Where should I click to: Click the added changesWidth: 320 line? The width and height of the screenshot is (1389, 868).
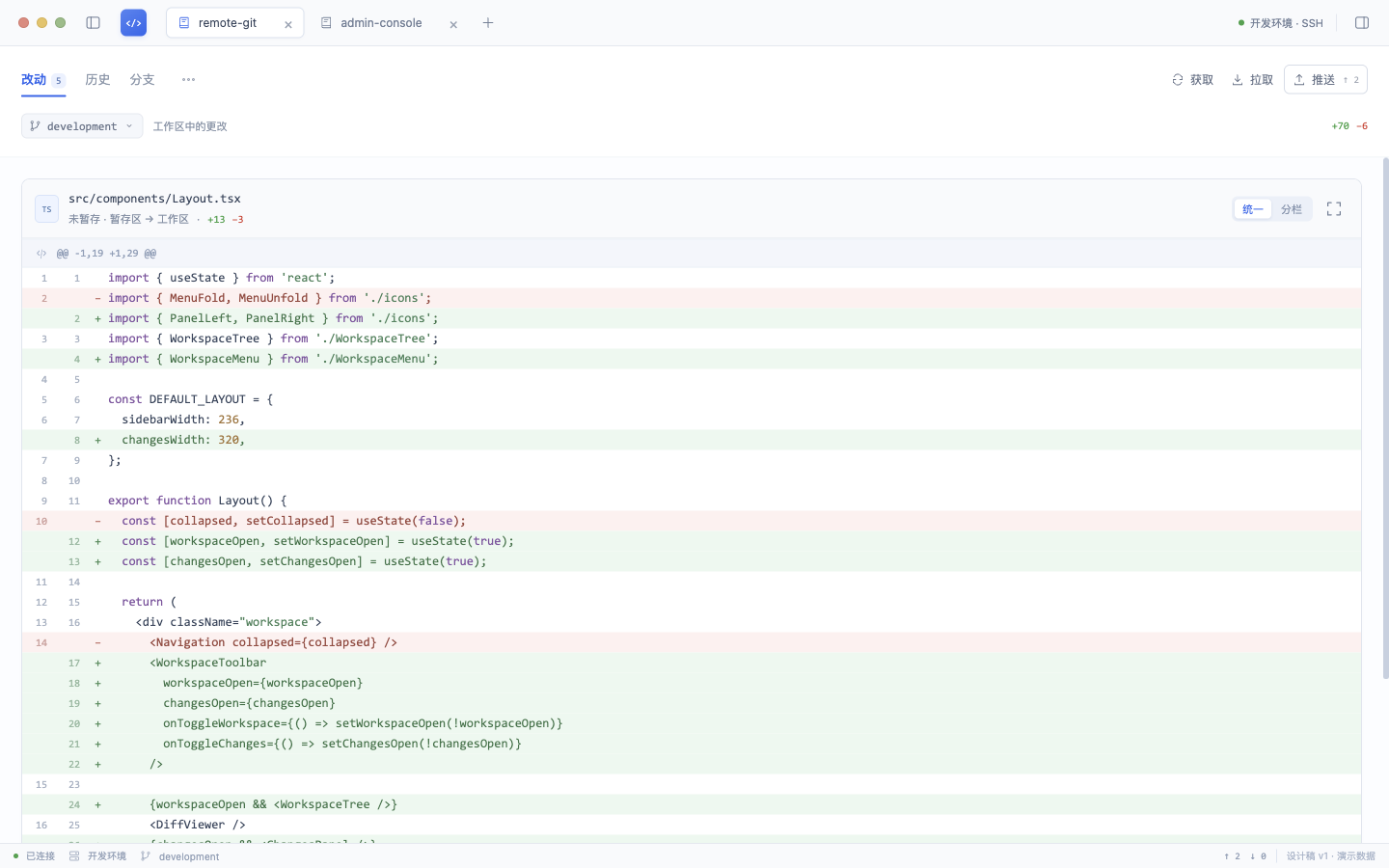692,440
